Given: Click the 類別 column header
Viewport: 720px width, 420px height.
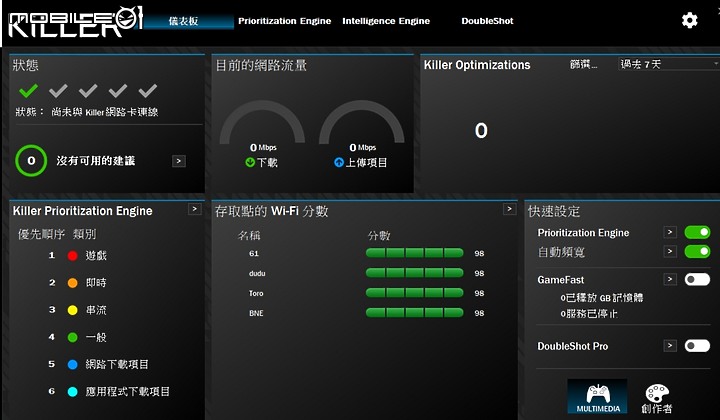Looking at the screenshot, I should pos(84,234).
